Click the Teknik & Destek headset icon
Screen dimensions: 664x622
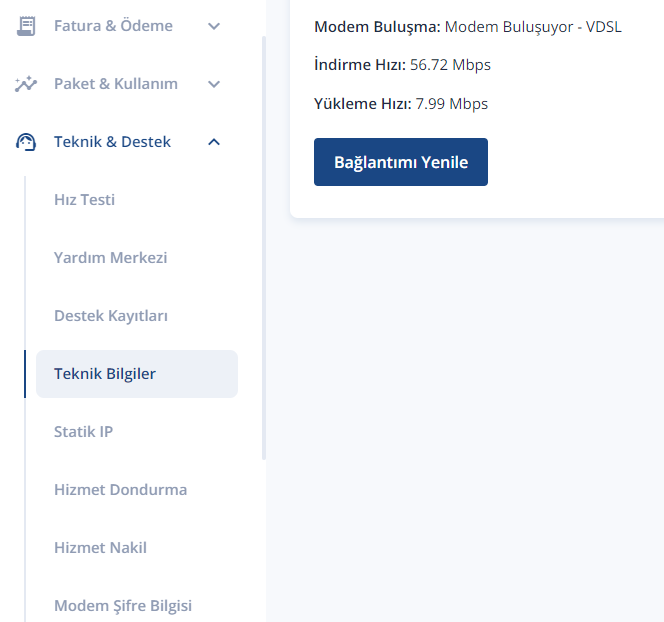coord(26,142)
